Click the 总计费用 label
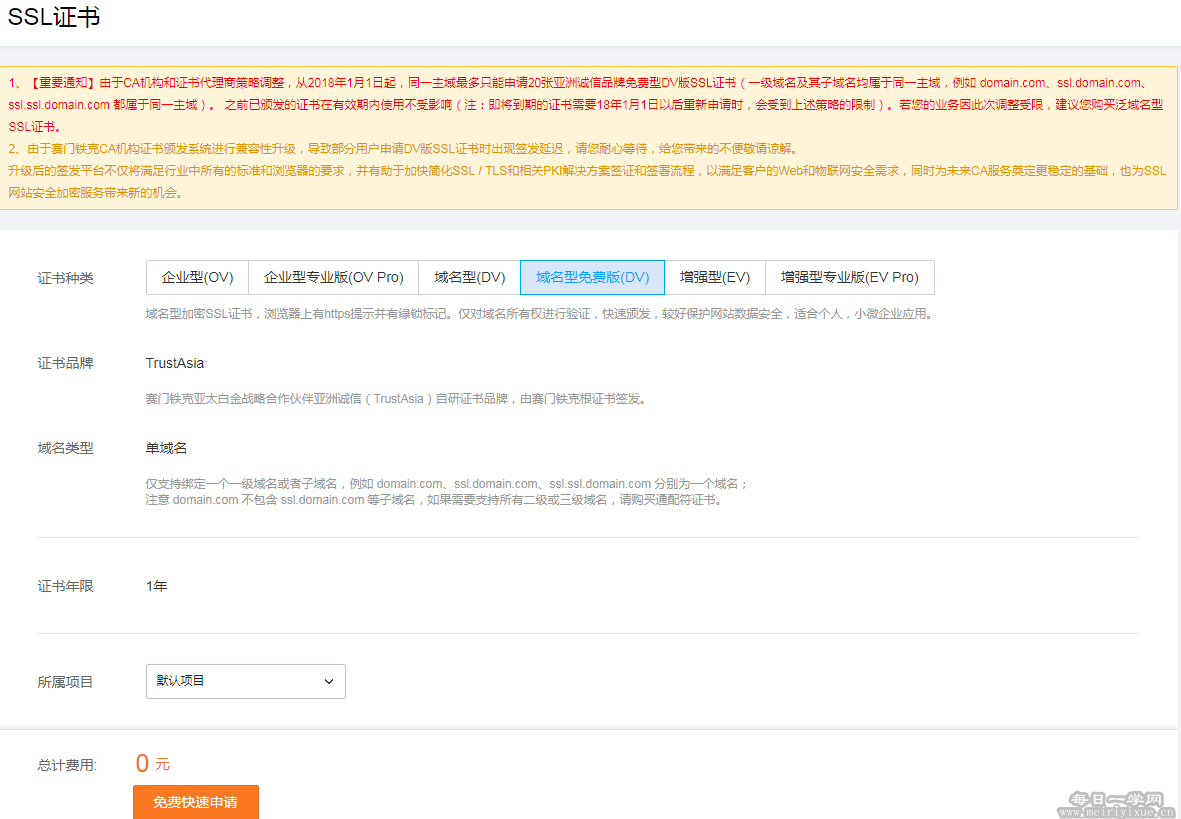 tap(67, 766)
